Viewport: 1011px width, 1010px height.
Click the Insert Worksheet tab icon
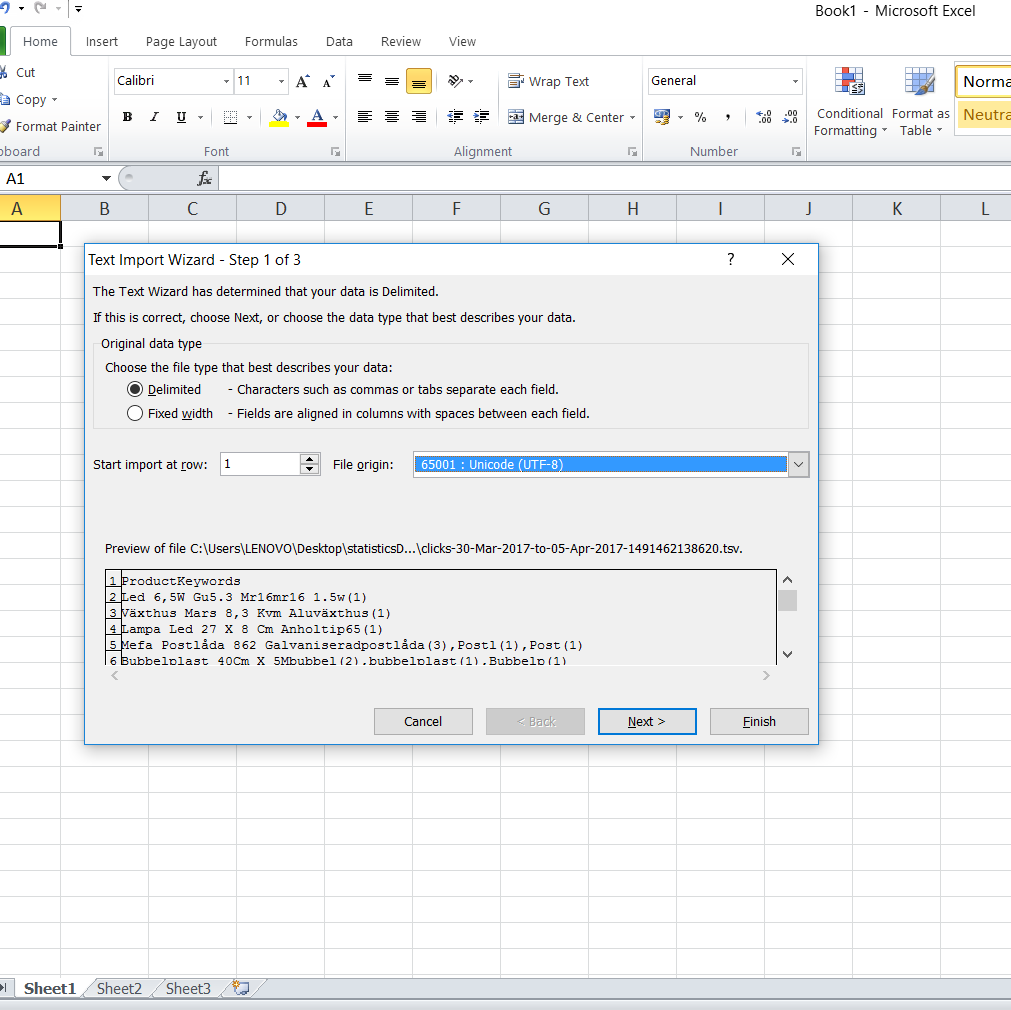(x=241, y=988)
